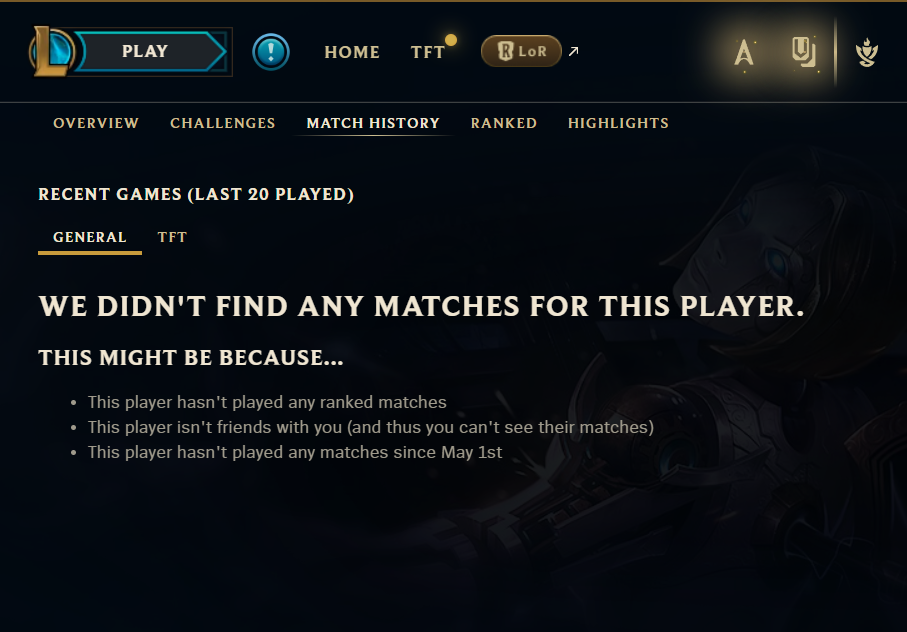Click the Recent Games (Last 20 Played) heading

(196, 194)
